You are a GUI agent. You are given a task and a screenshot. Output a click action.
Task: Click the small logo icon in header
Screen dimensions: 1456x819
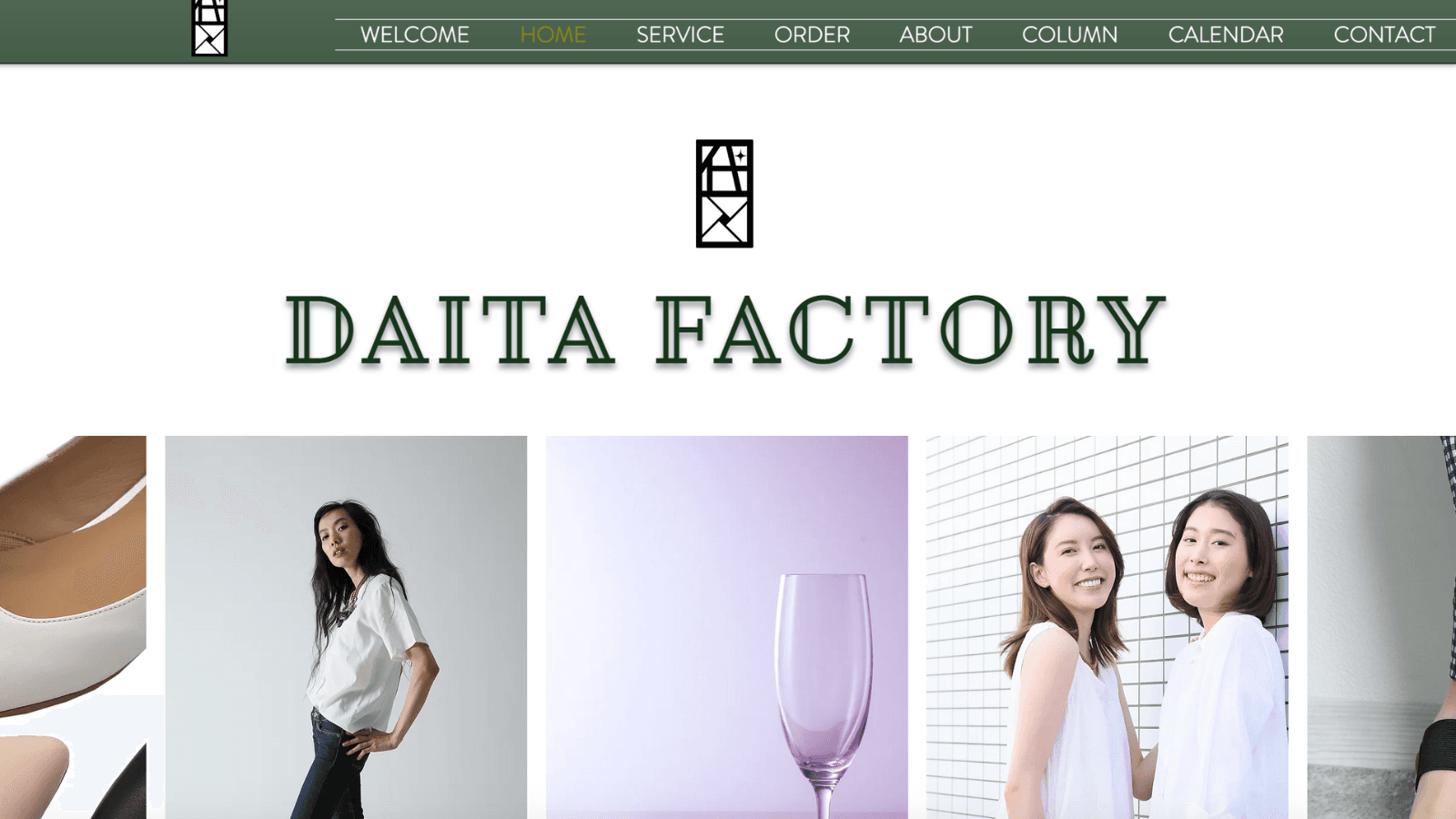click(209, 28)
